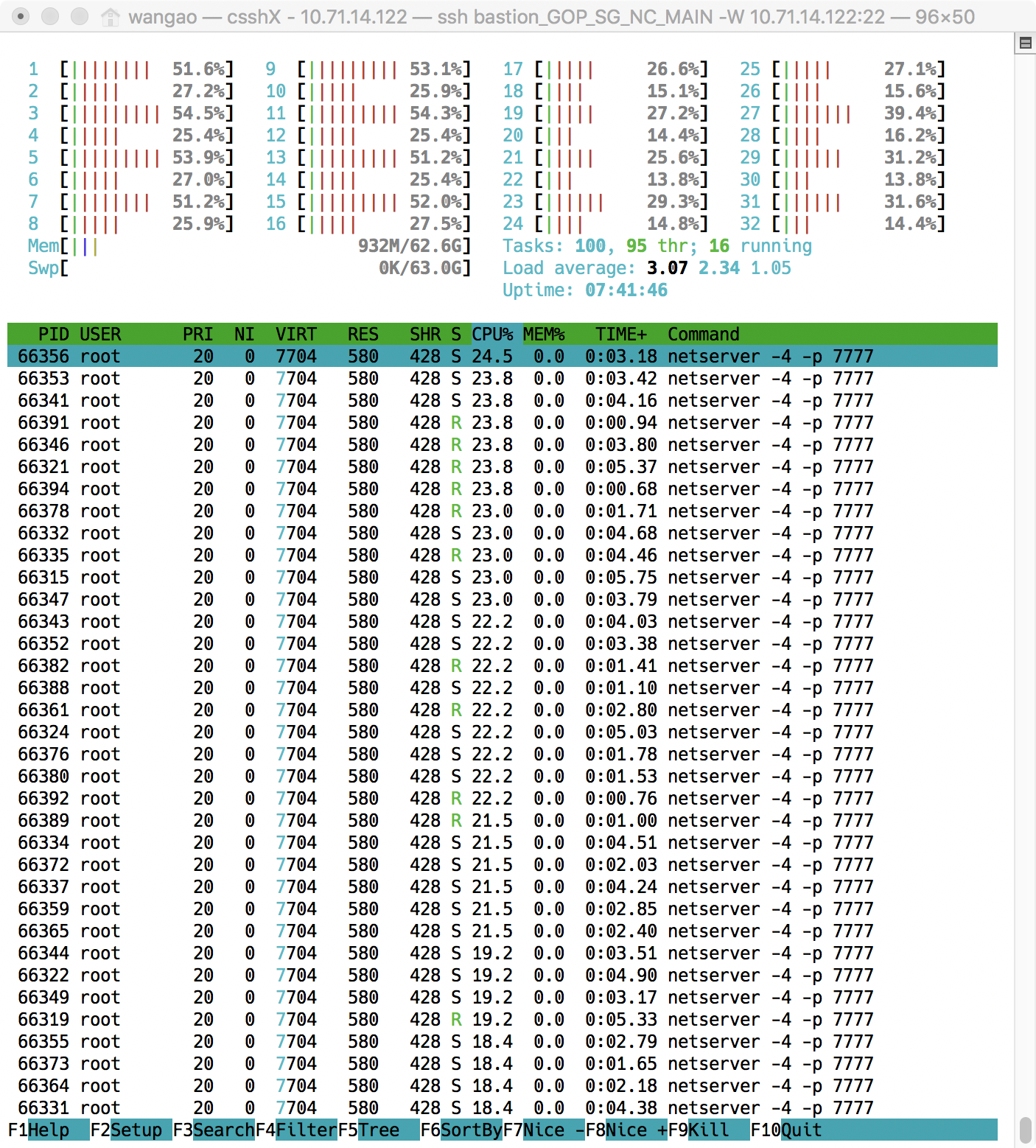Sort by the USER column header
1036x1148 pixels.
100,334
